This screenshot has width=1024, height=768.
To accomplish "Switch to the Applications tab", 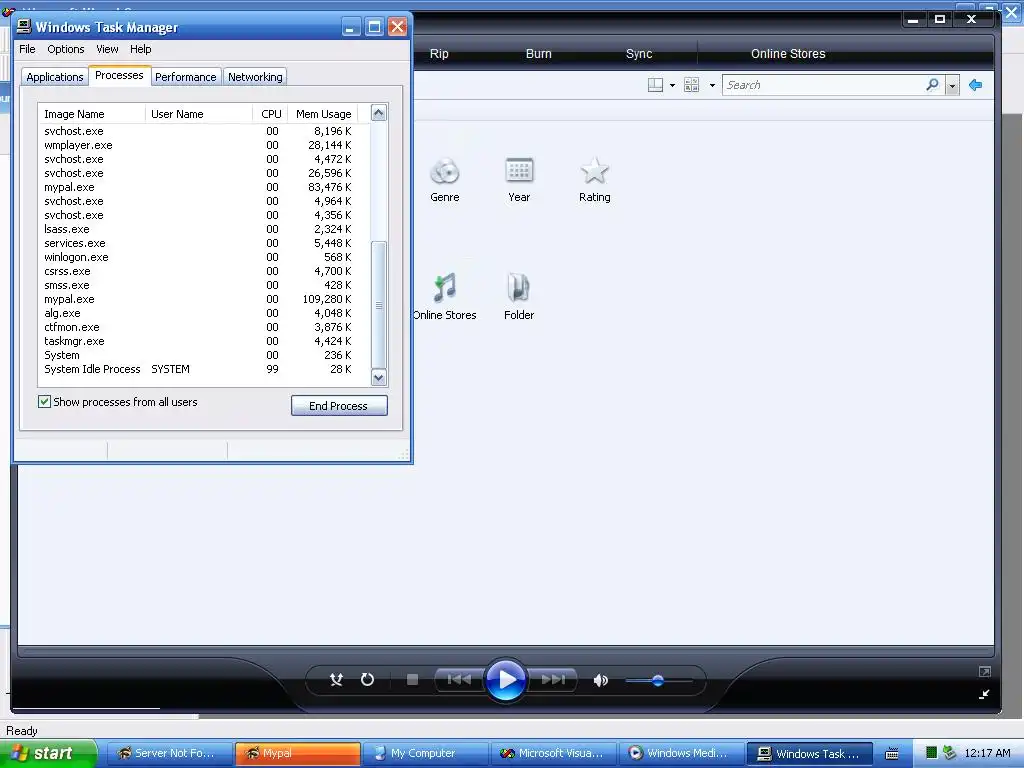I will point(55,77).
